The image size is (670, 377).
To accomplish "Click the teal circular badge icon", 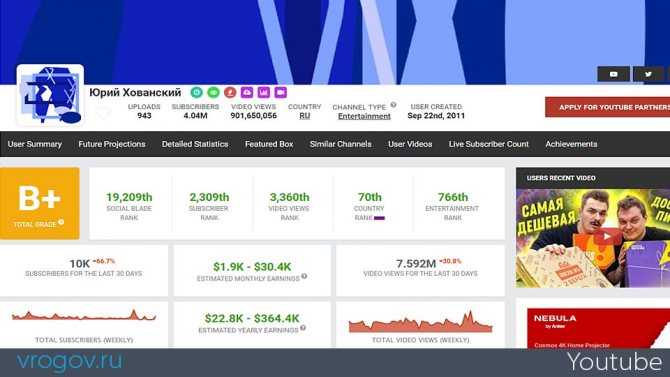I will tap(197, 92).
